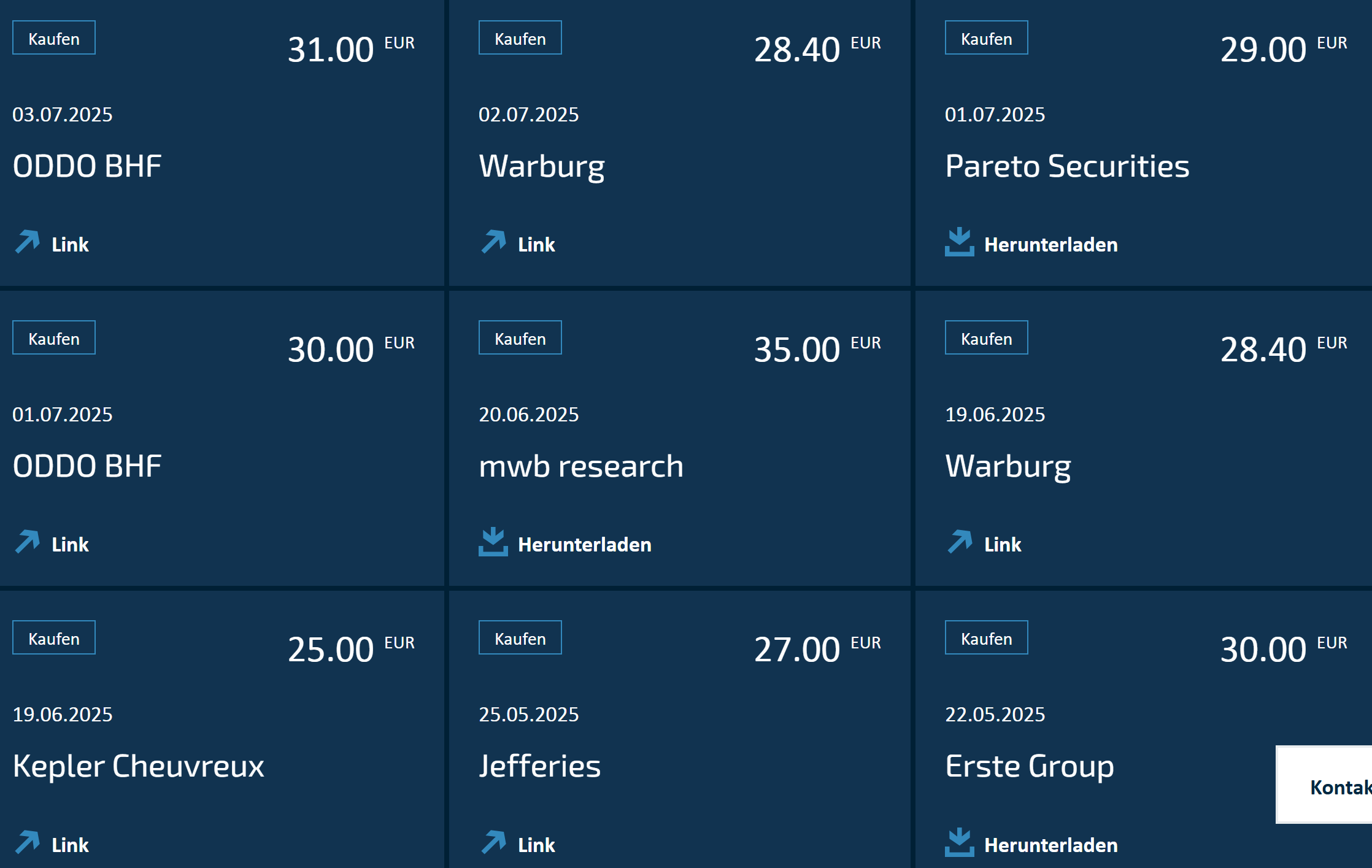1372x868 pixels.
Task: Open Link text for Kepler Cheuvreux
Action: [70, 845]
